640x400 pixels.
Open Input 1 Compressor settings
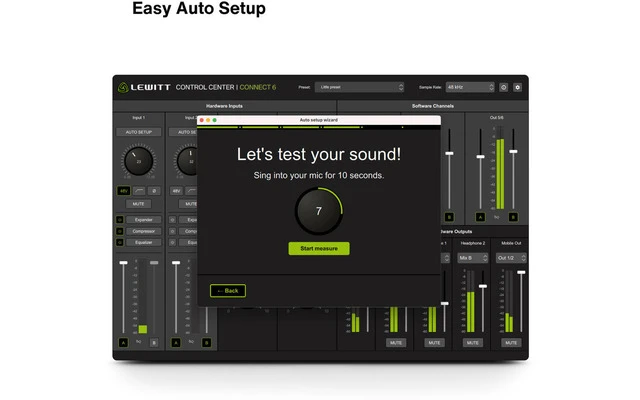click(x=143, y=231)
